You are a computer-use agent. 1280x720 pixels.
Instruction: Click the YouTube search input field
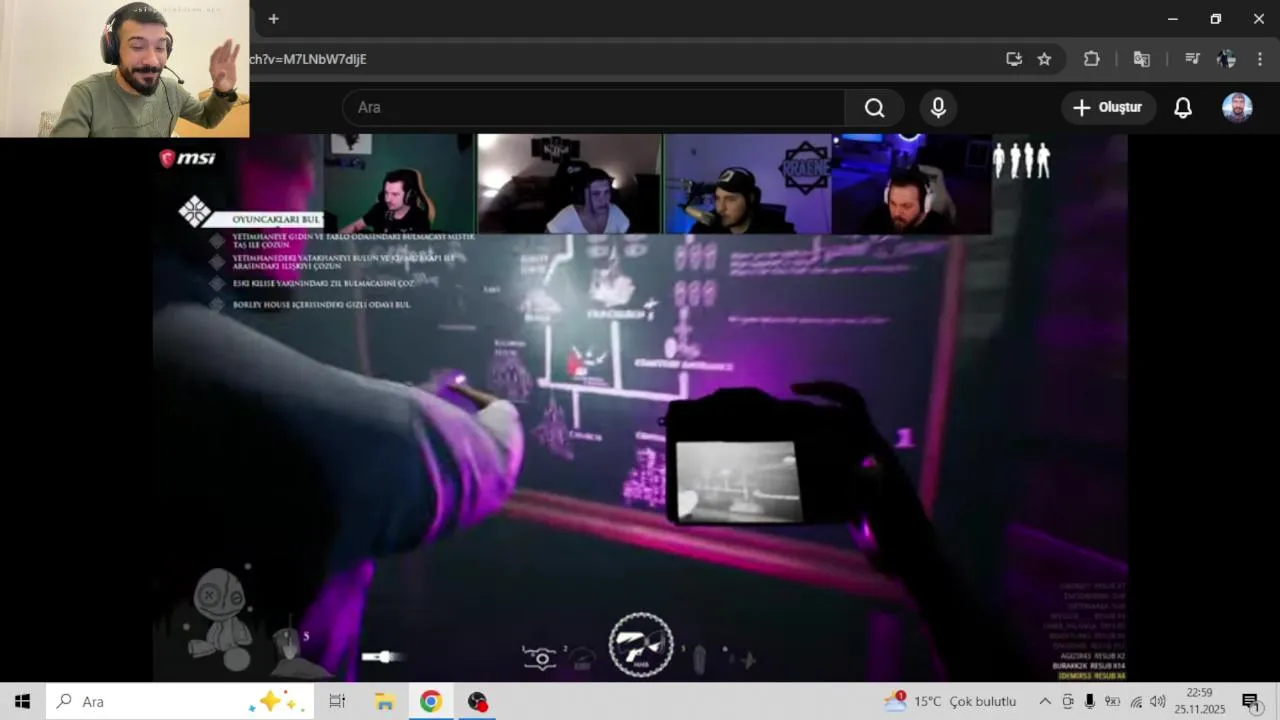pos(594,107)
